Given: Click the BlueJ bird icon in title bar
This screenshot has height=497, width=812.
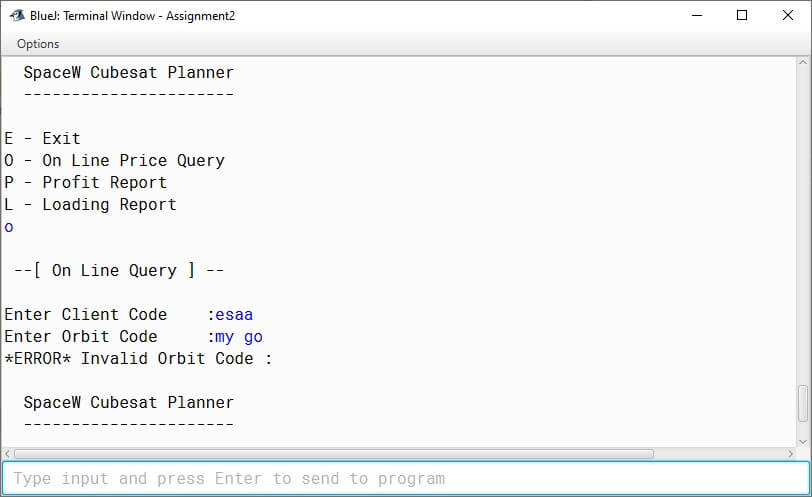Looking at the screenshot, I should pyautogui.click(x=17, y=16).
